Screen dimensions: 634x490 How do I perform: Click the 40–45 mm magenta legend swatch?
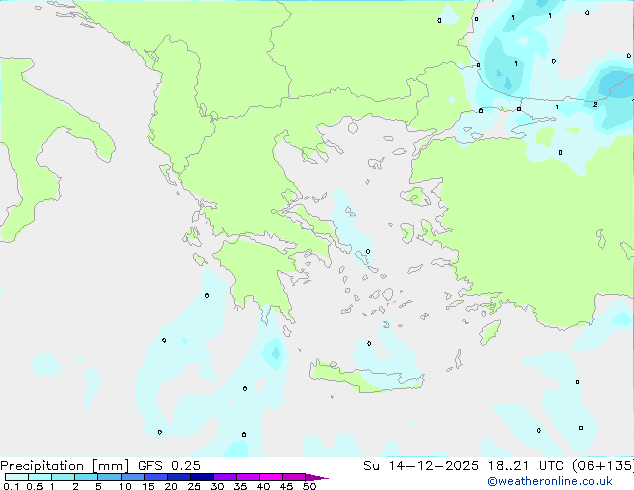[x=271, y=477]
